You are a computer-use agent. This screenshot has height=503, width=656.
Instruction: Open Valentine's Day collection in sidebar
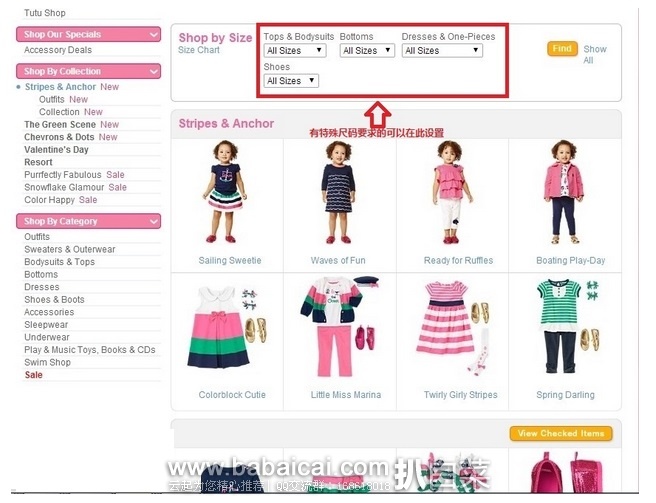click(56, 150)
